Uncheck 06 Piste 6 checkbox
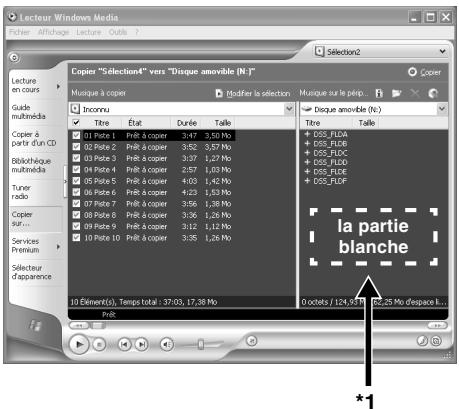Viewport: 459px width, 409px height. [x=76, y=192]
